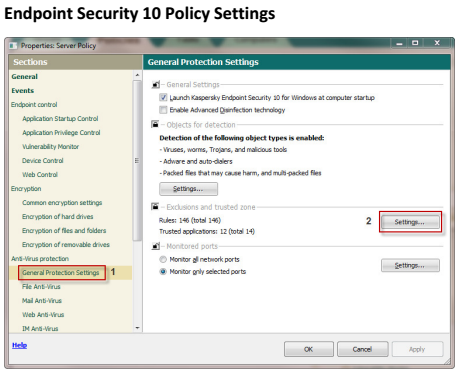Click the 'Packed files that may cause harm' line
Screen dimensions: 463x379
(240, 173)
